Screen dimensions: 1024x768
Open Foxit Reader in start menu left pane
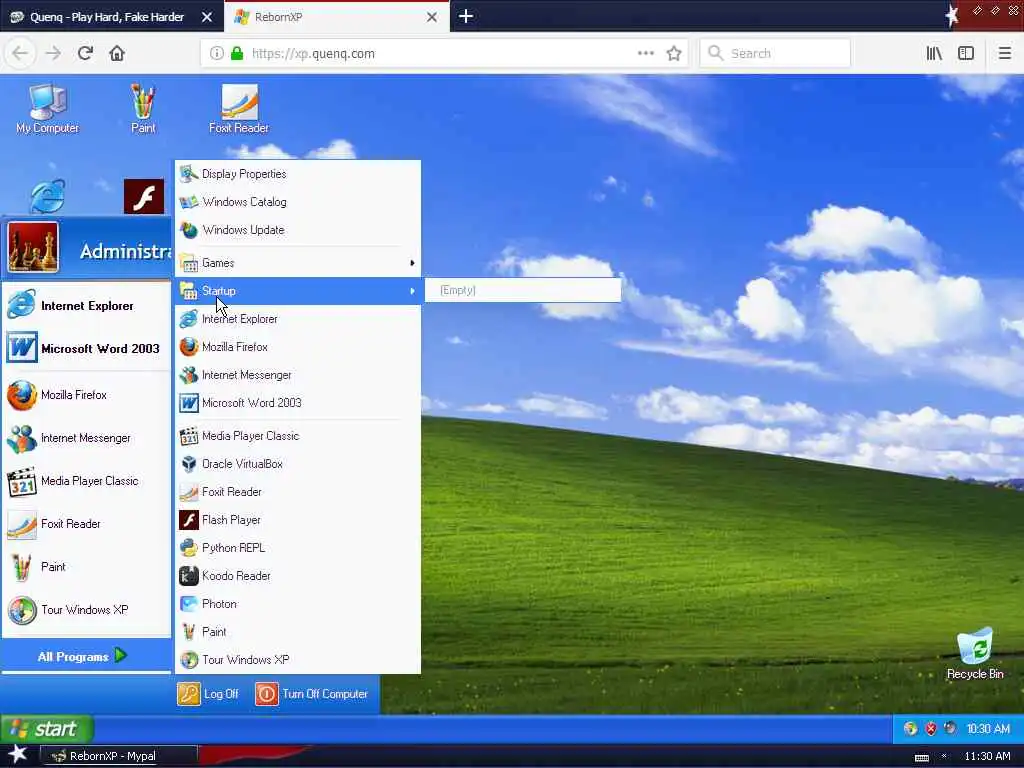coord(86,524)
